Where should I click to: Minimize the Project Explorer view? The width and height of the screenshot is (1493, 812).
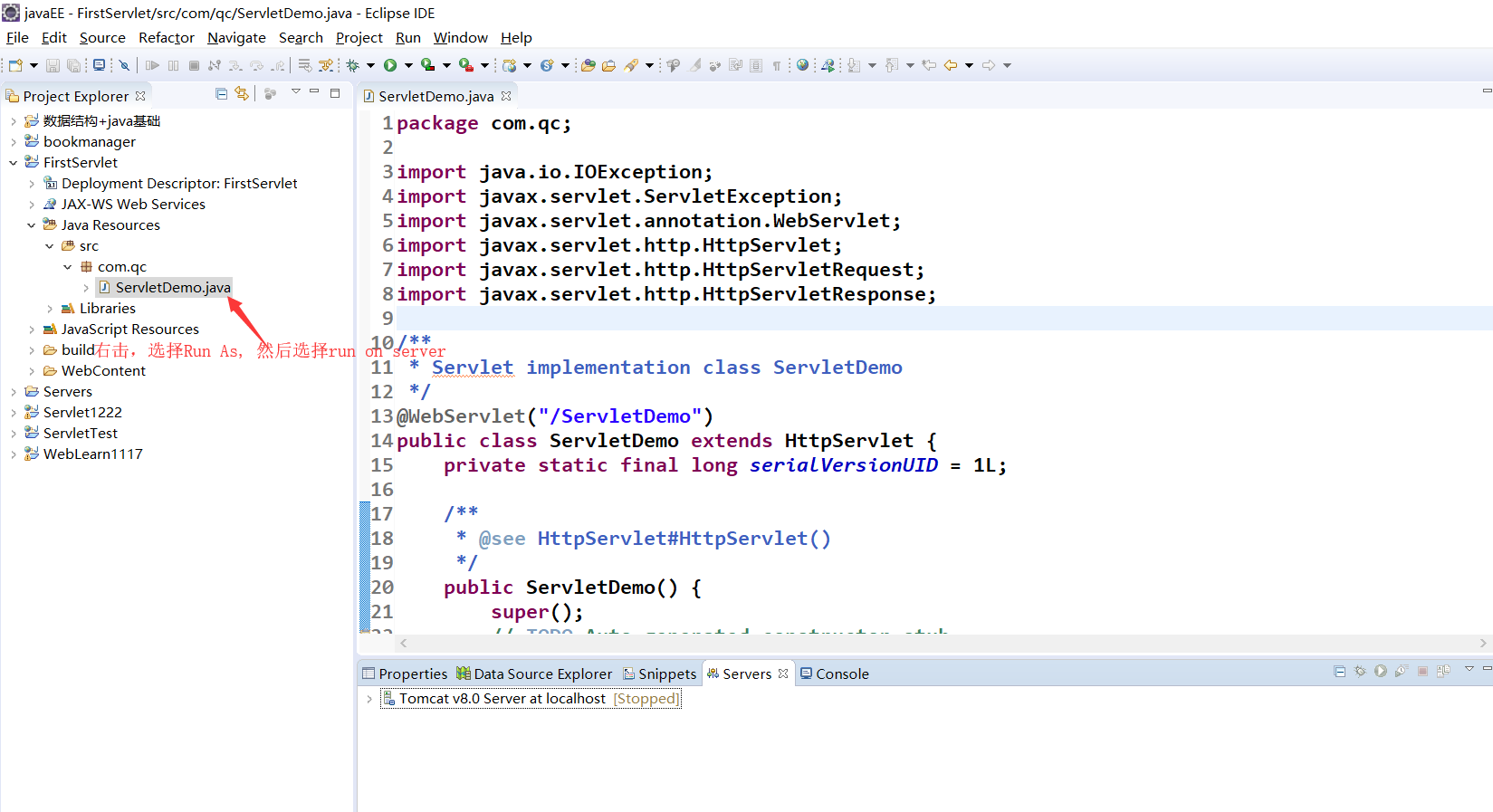(314, 92)
